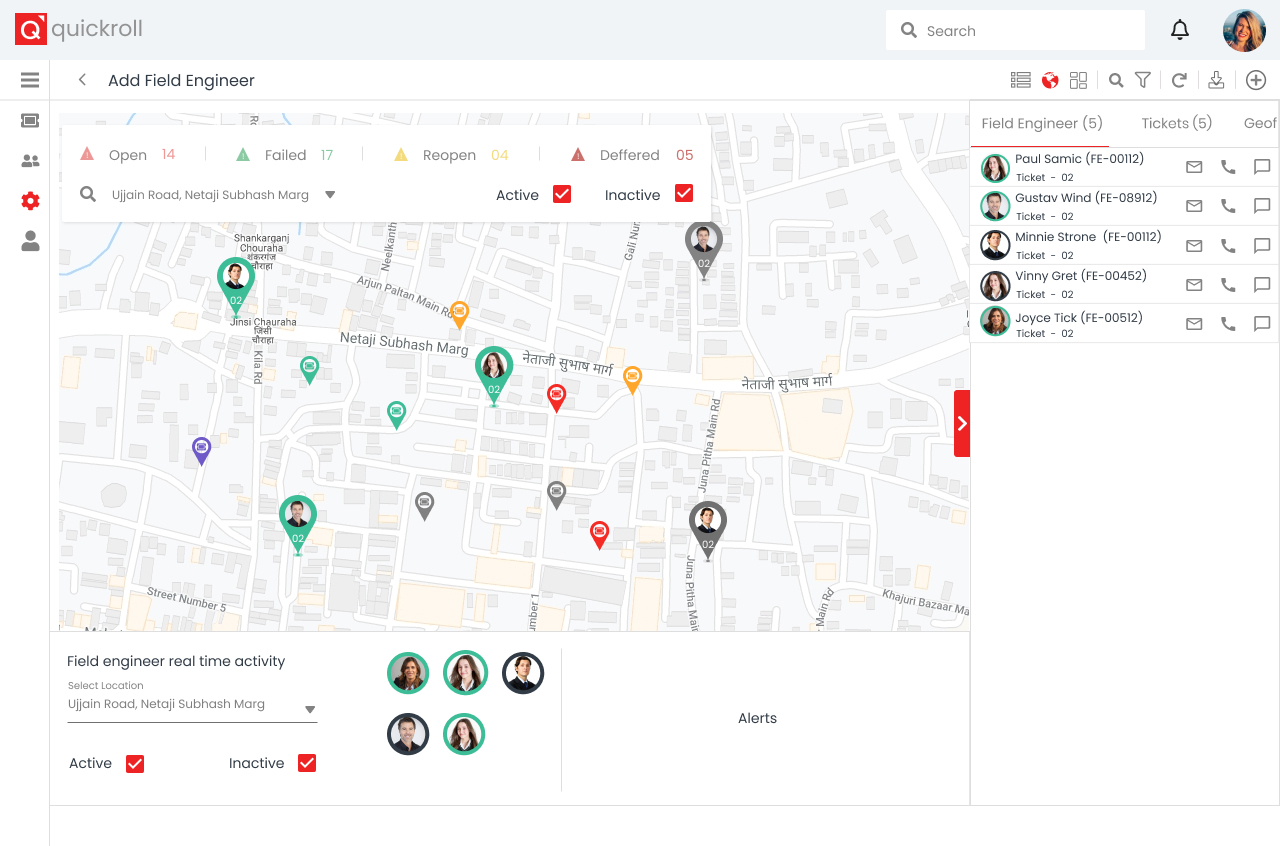The image size is (1280, 846).
Task: Open single-user profile icon in sidebar
Action: click(30, 241)
